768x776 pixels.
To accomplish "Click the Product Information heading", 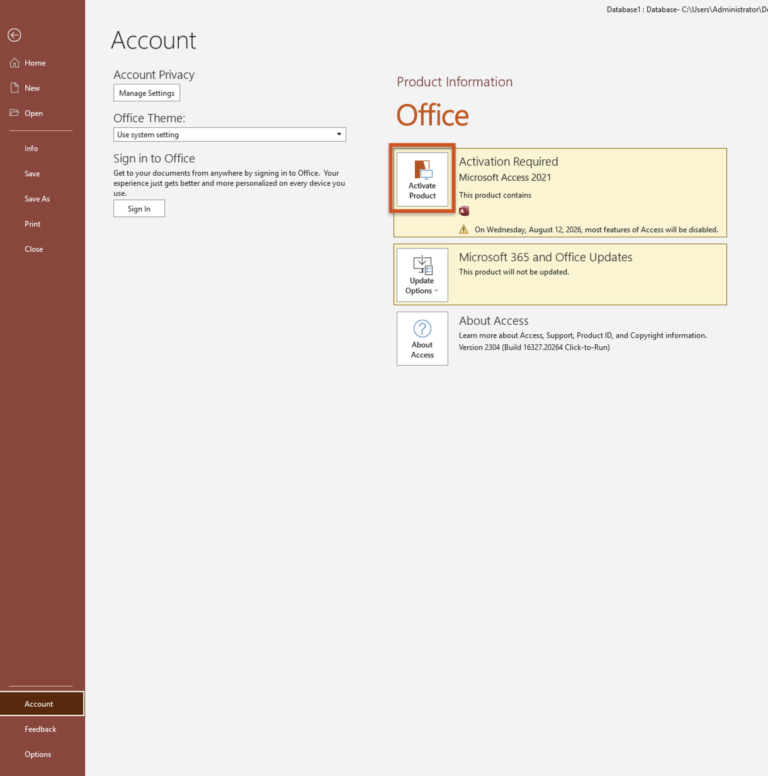I will pyautogui.click(x=454, y=82).
